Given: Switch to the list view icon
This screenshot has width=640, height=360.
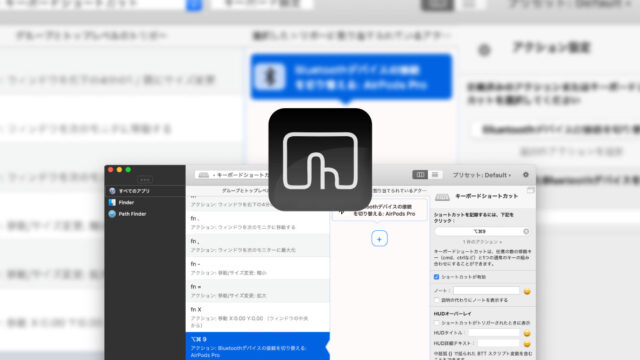Looking at the screenshot, I should click(435, 175).
